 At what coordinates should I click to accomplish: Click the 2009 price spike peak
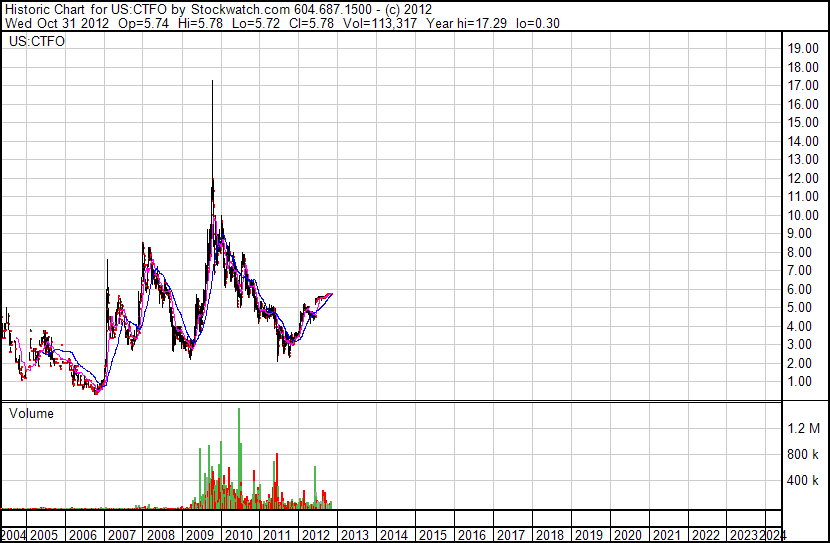click(212, 82)
